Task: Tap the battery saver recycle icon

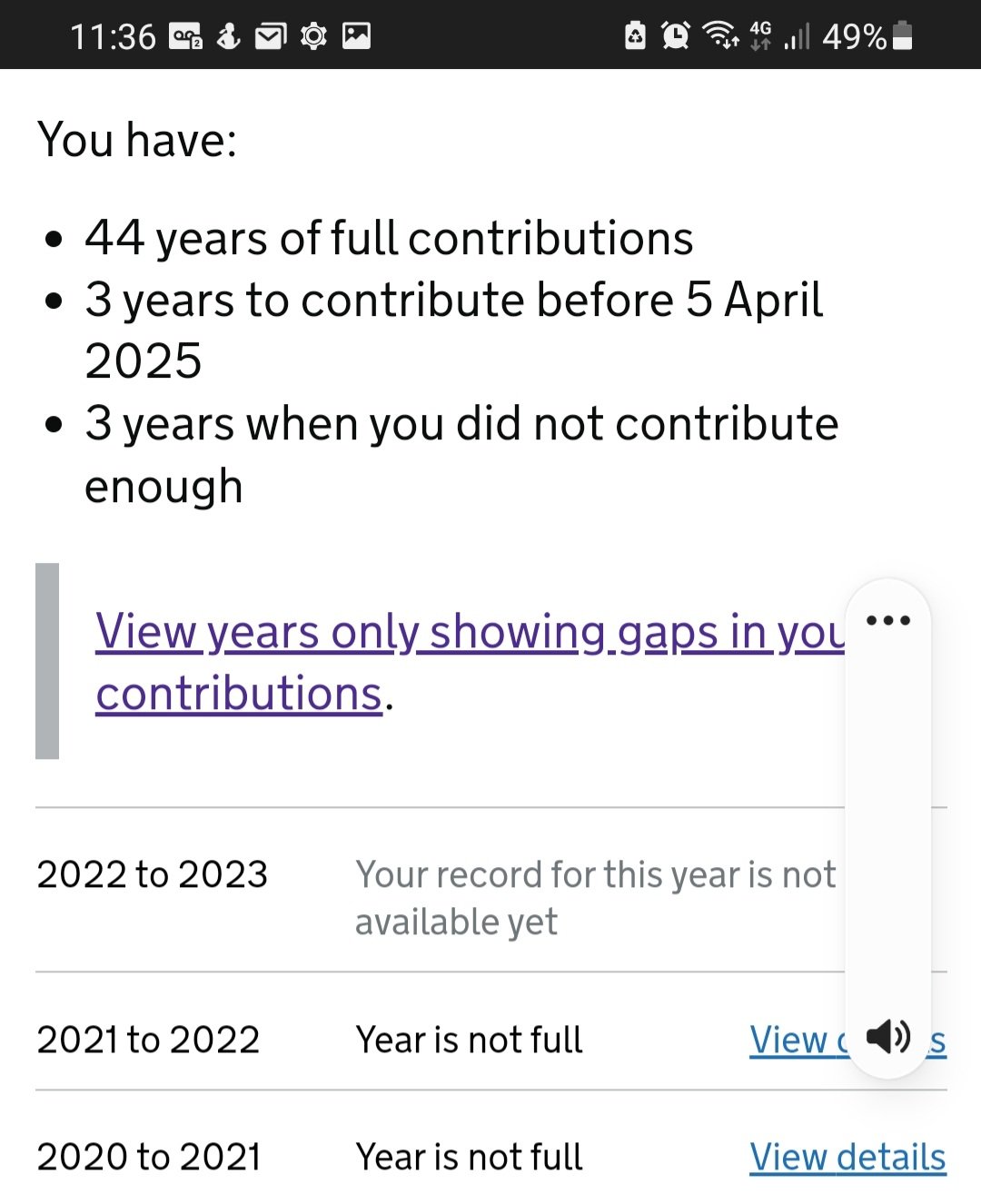Action: click(635, 36)
